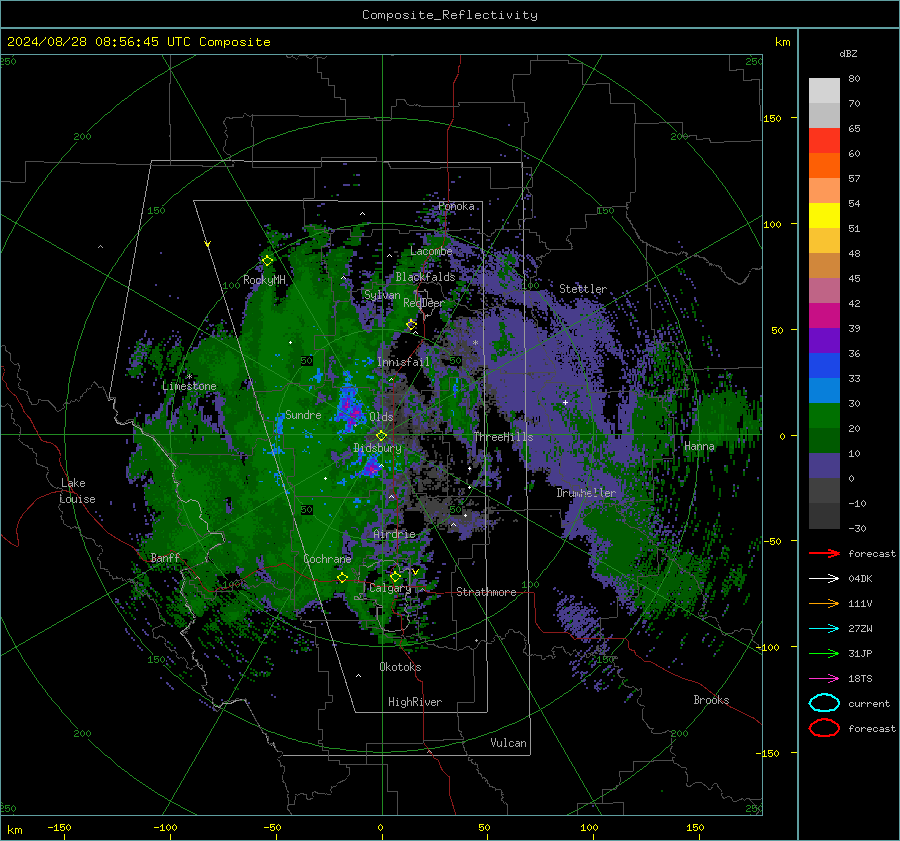
Task: Click the ThreeHills label
Action: pos(503,437)
